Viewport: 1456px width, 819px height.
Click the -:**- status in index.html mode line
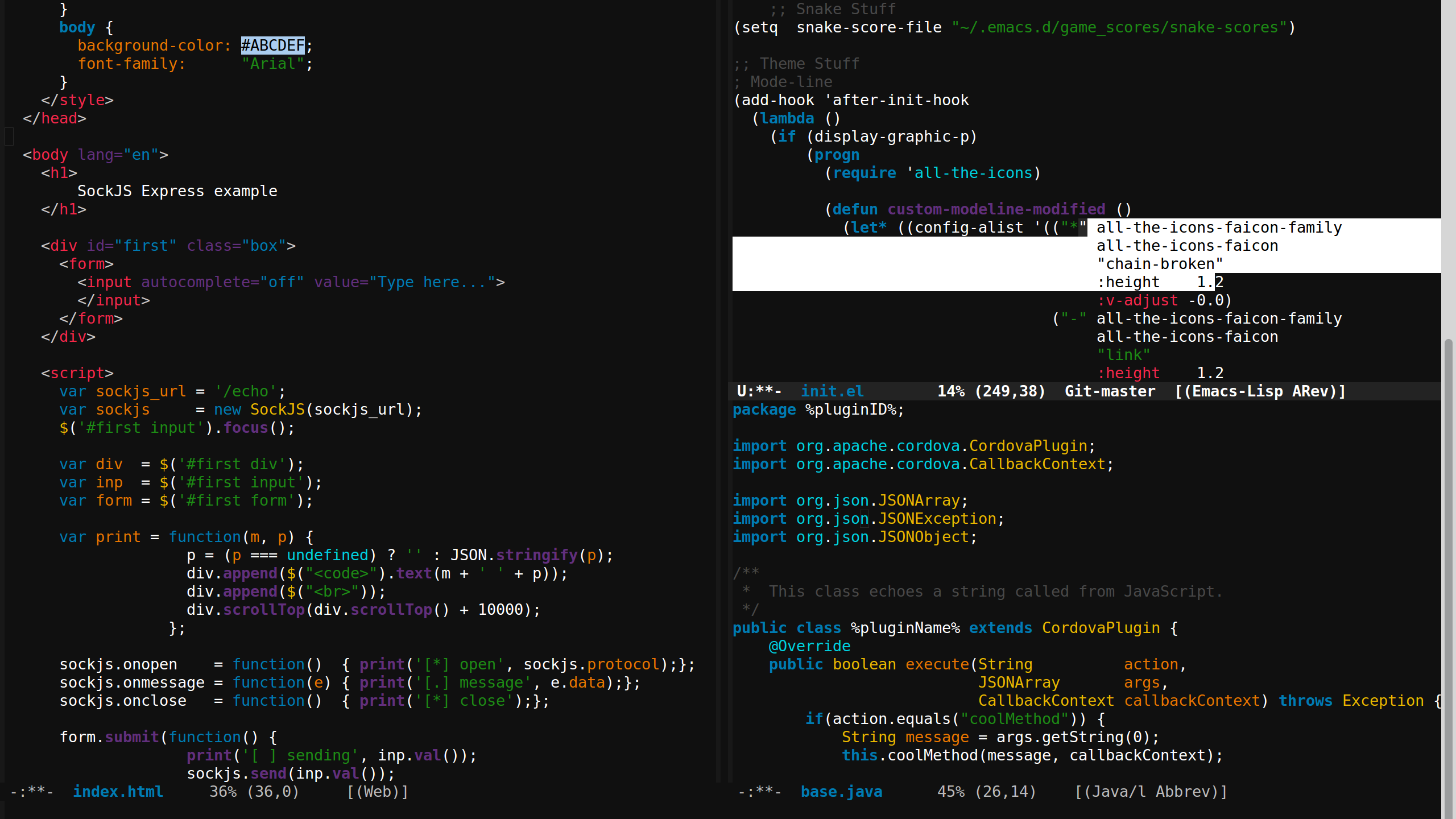pos(32,791)
